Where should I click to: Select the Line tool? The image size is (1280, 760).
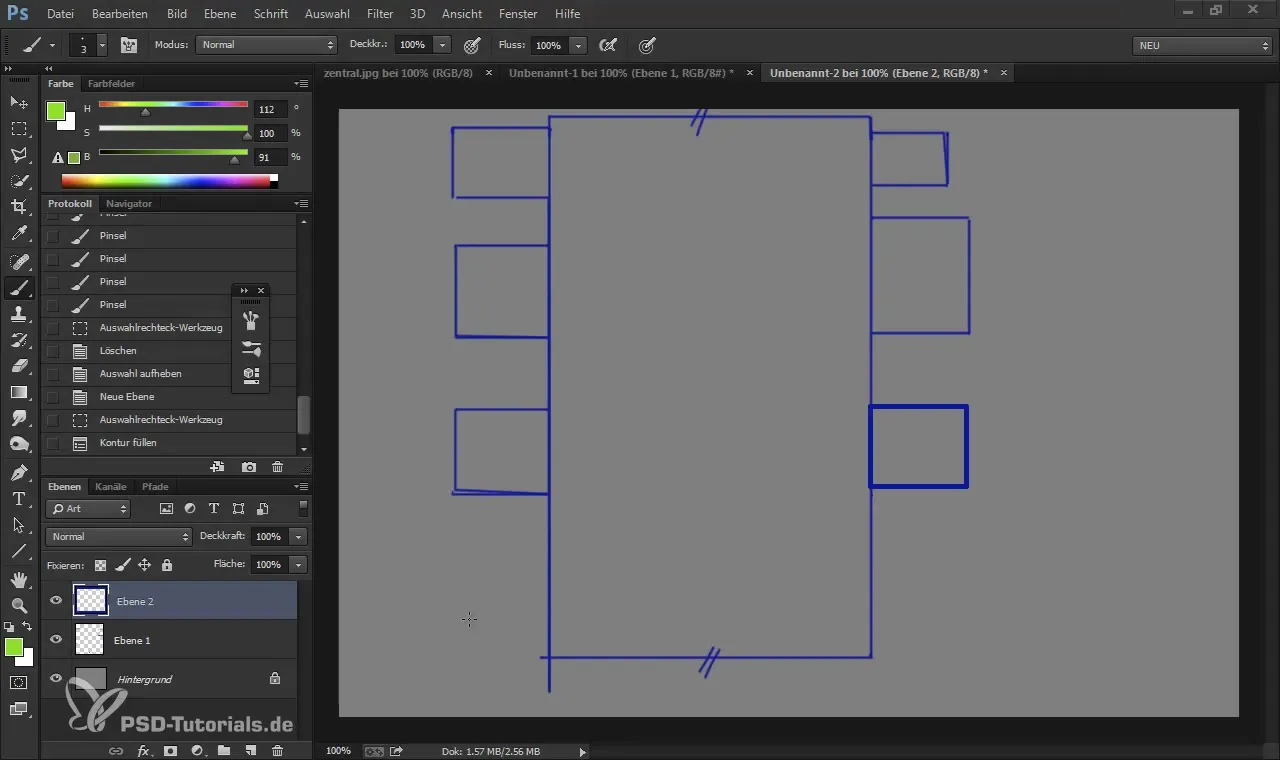(18, 551)
